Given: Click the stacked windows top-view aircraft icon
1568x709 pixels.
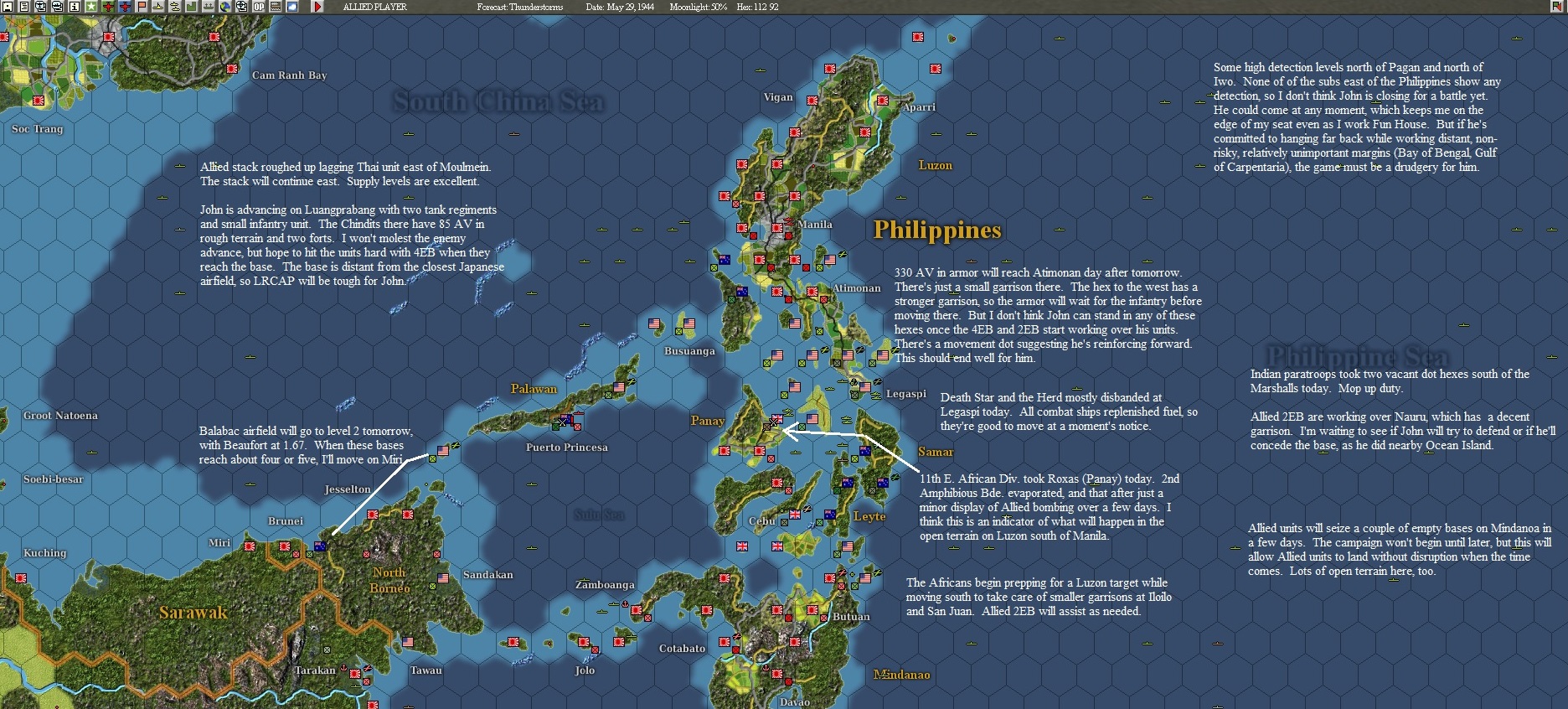Looking at the screenshot, I should click(x=41, y=7).
